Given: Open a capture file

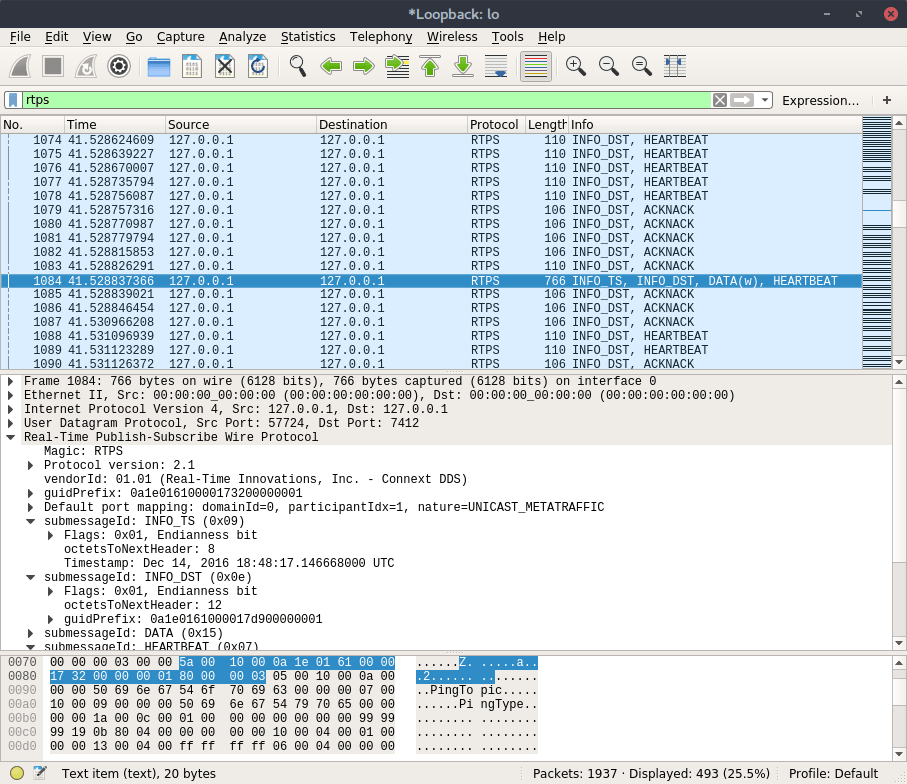Looking at the screenshot, I should [x=158, y=66].
